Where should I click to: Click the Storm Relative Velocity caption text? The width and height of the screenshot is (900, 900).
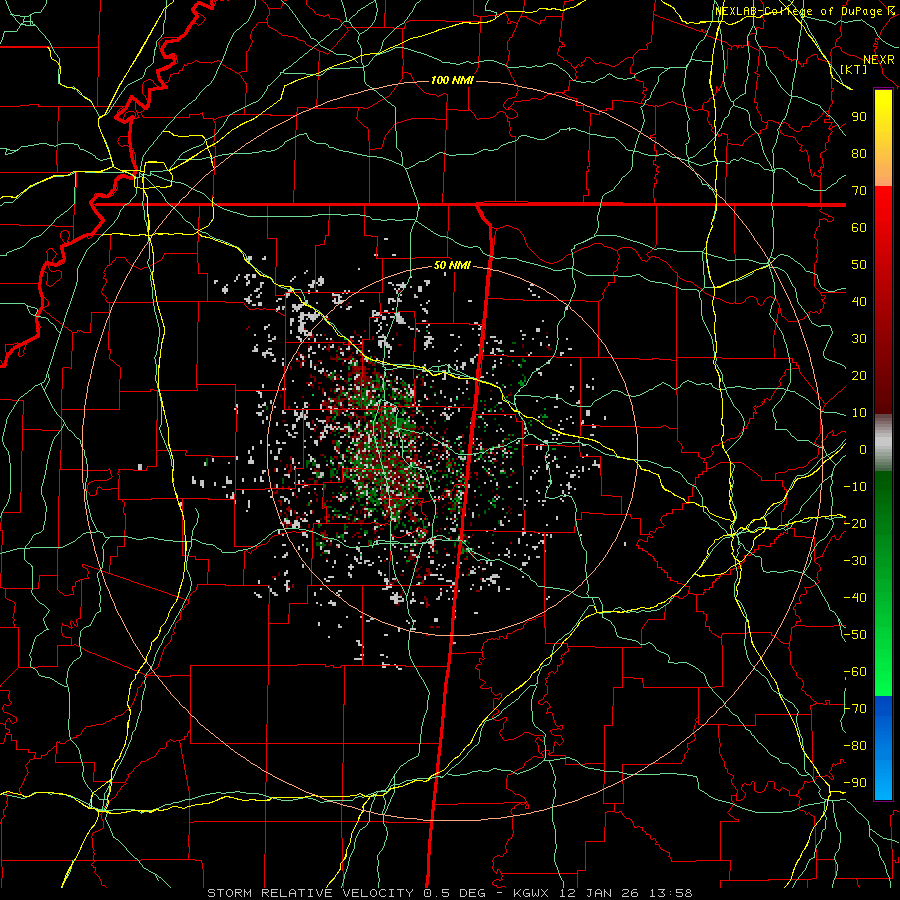pos(449,893)
